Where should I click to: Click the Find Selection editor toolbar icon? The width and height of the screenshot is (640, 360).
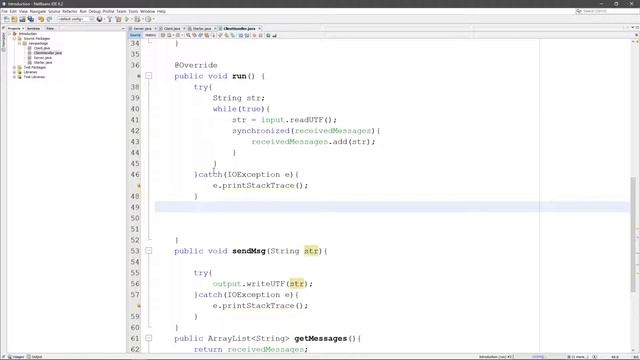(188, 36)
